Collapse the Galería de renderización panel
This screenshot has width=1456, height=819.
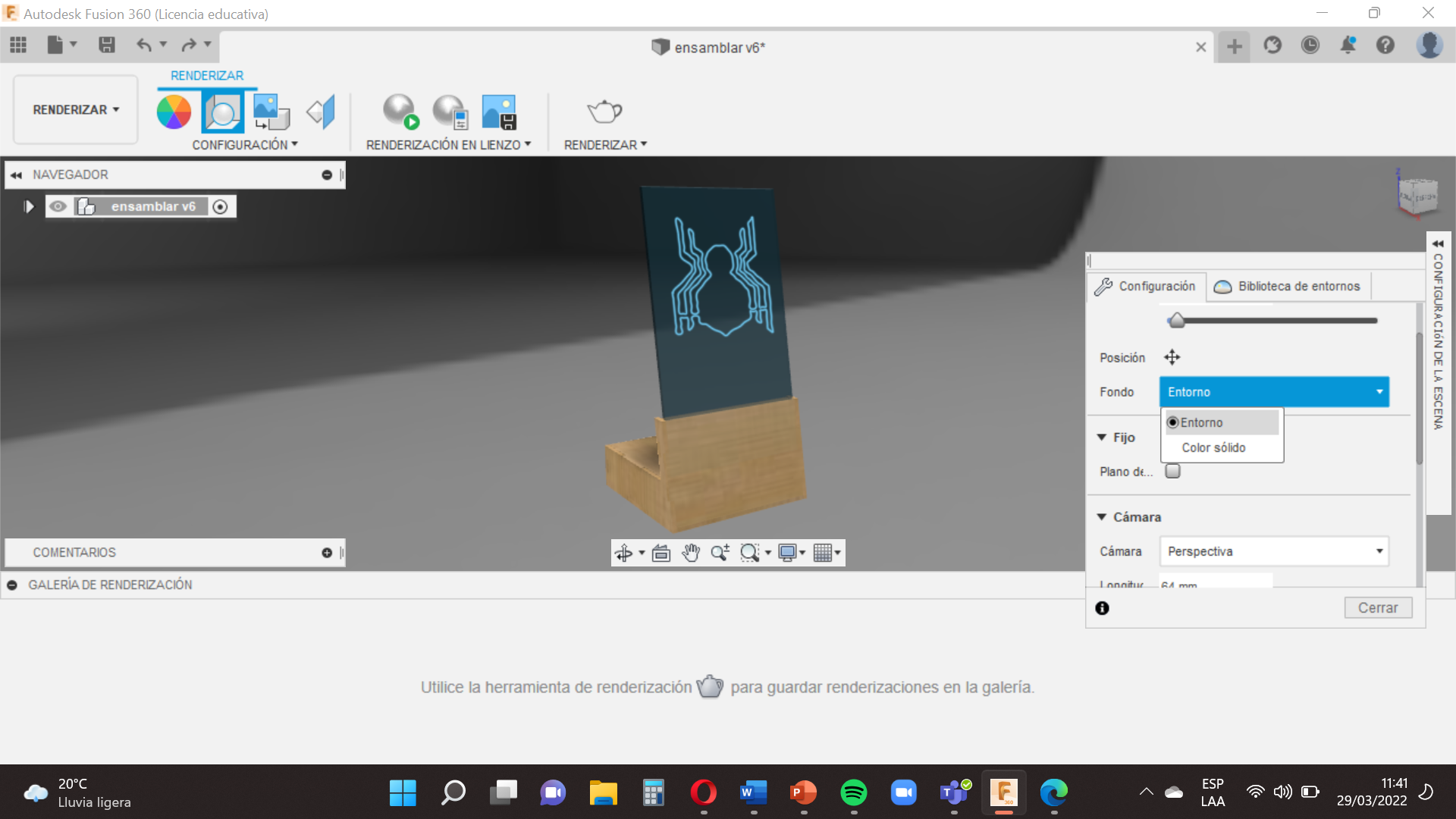pyautogui.click(x=12, y=585)
